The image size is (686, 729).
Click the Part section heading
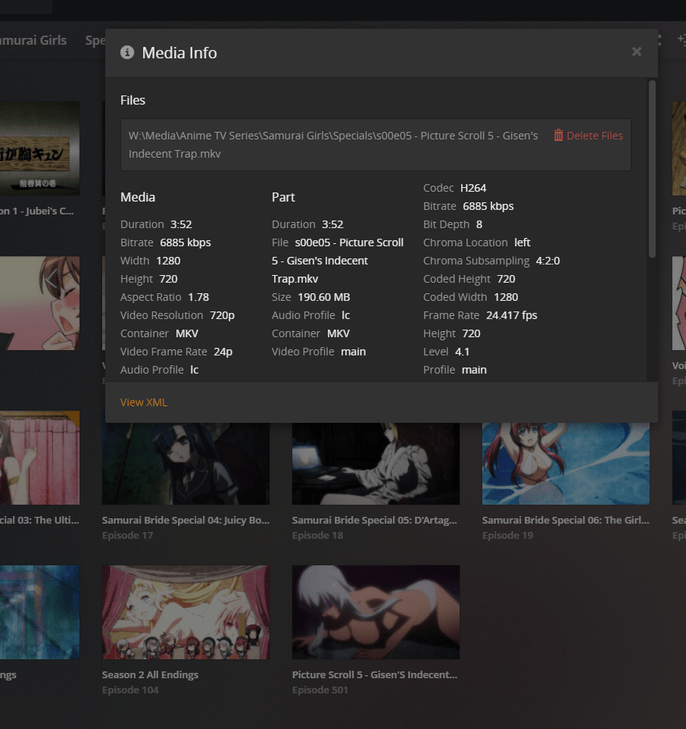(x=283, y=197)
